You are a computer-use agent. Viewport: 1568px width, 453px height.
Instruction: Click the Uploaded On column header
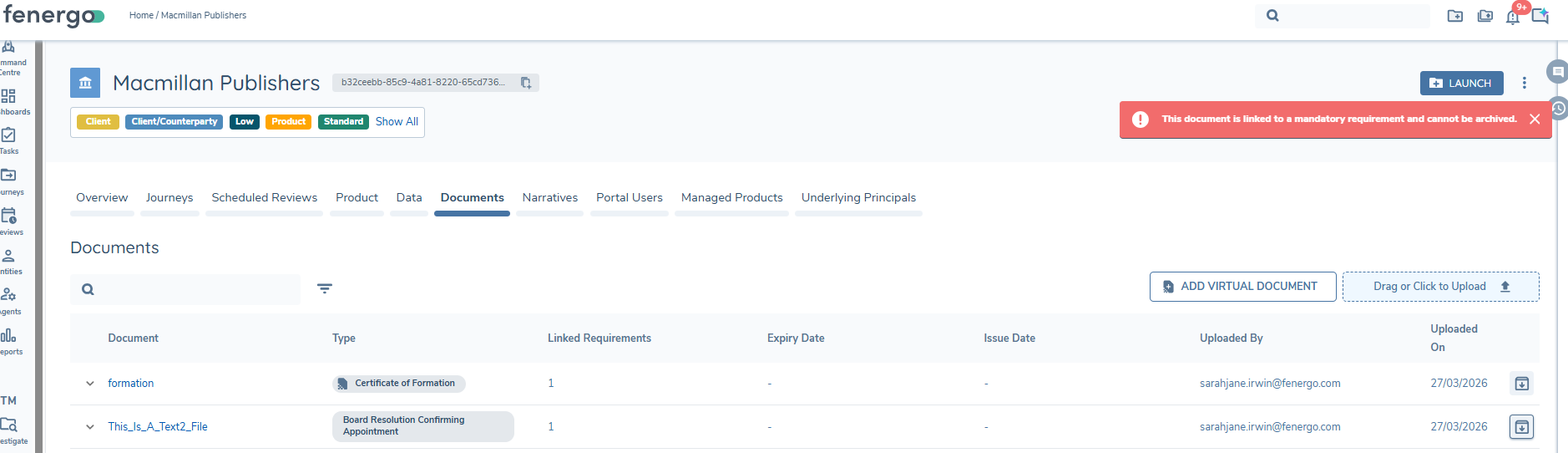(x=1454, y=338)
